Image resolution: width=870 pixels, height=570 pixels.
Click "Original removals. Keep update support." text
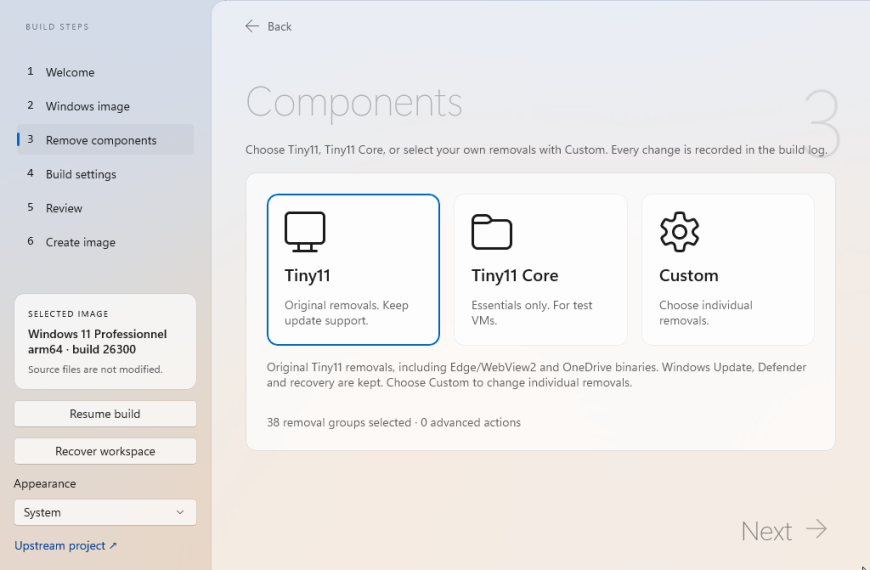coord(346,312)
